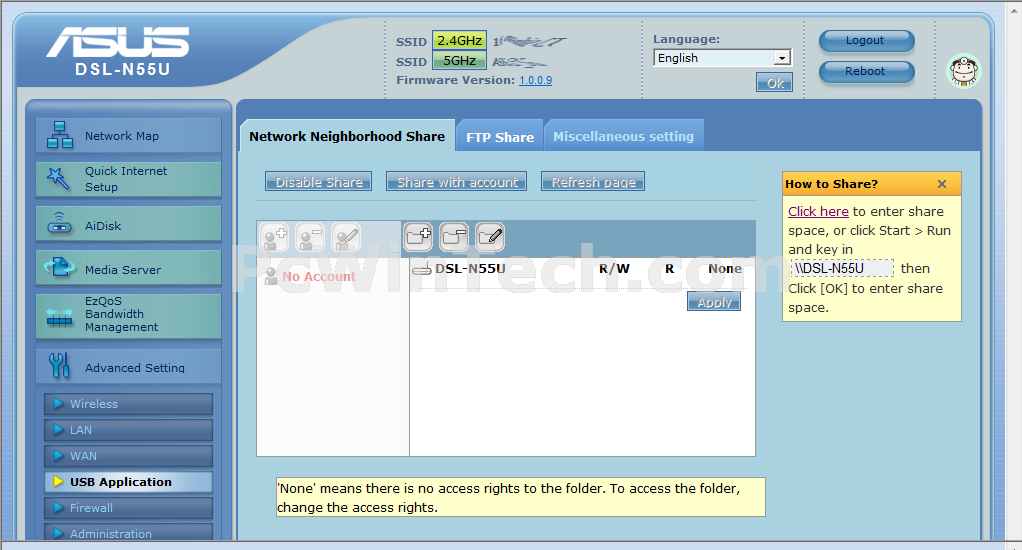Select the DSL-N55U disk icon
This screenshot has height=550, width=1022.
(x=422, y=269)
